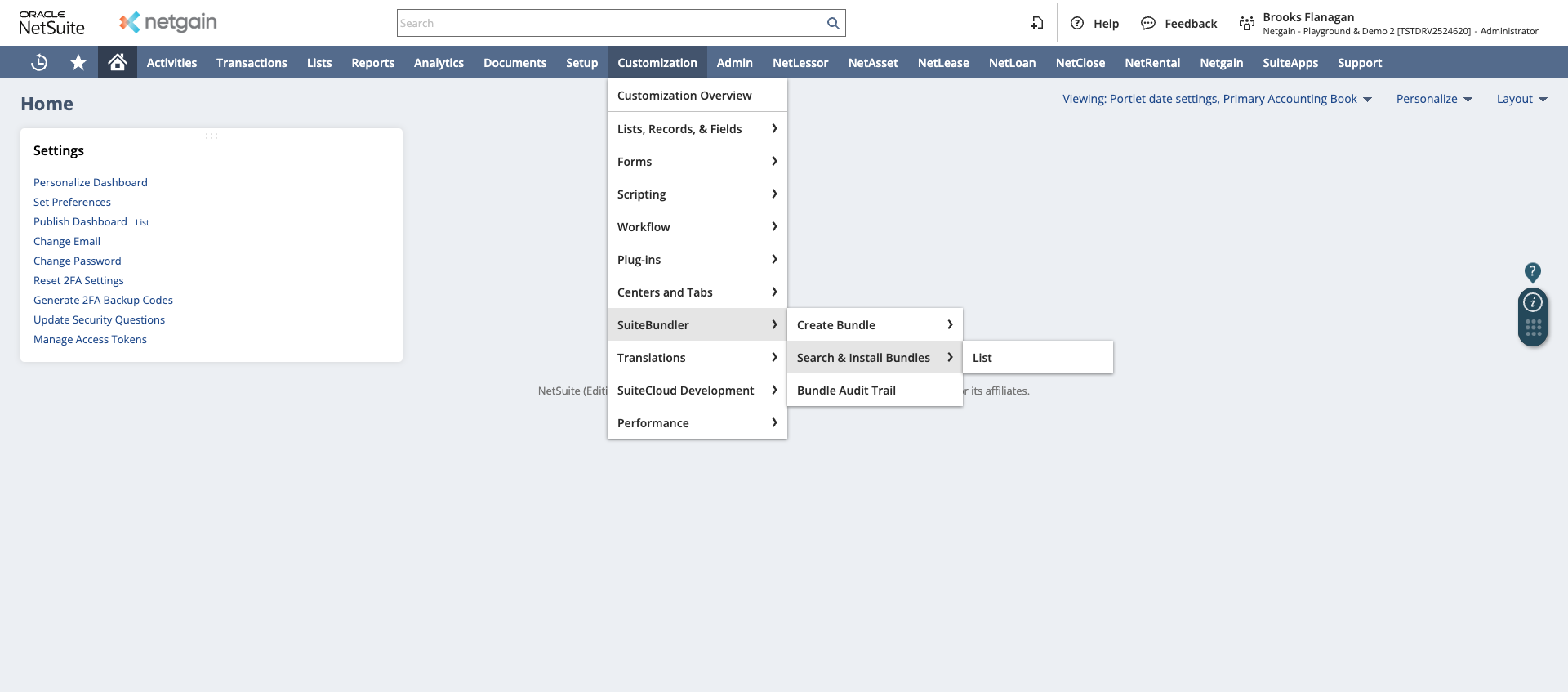
Task: Open the Change Password link
Action: [x=78, y=261]
